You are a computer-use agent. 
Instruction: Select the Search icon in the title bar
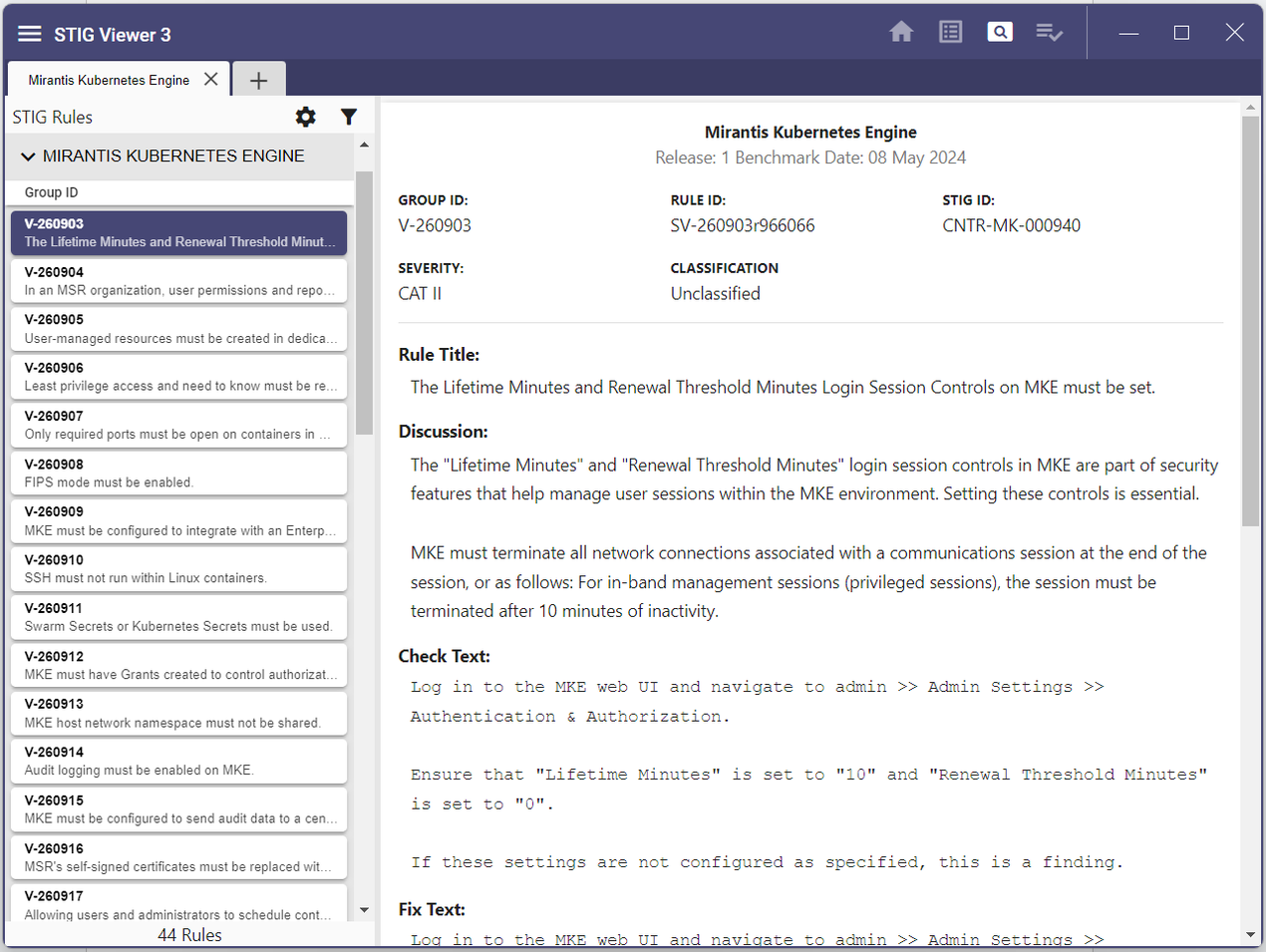click(x=999, y=31)
